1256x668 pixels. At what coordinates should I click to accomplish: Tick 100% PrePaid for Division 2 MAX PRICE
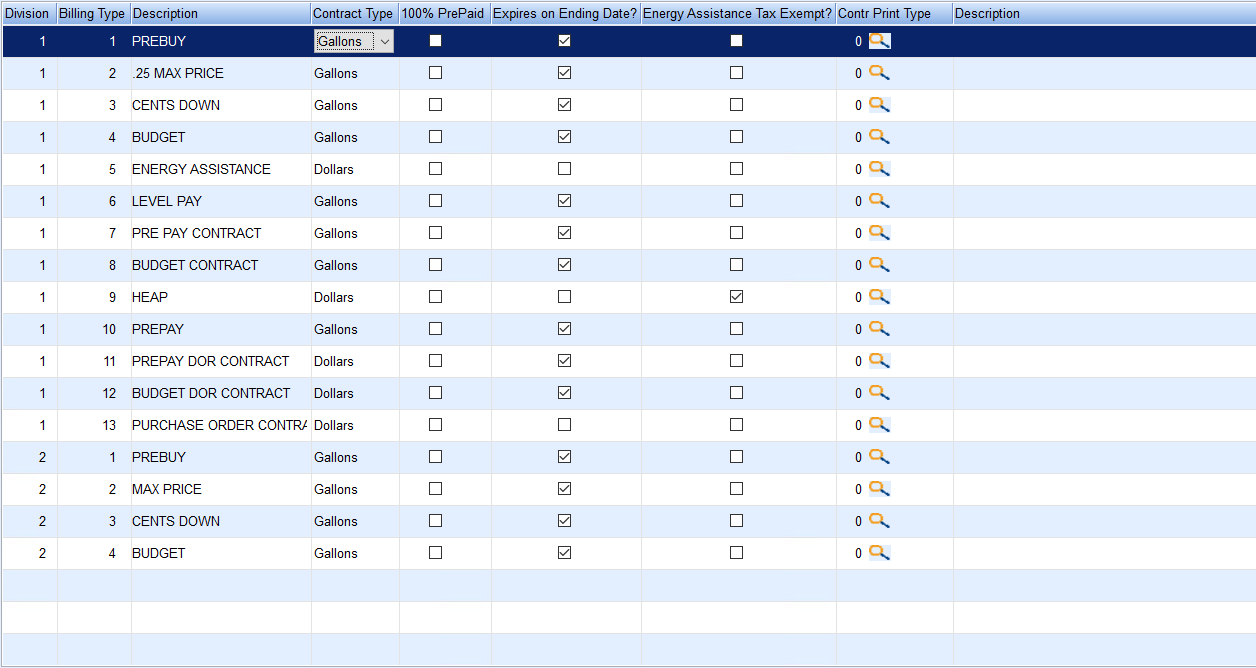[435, 489]
